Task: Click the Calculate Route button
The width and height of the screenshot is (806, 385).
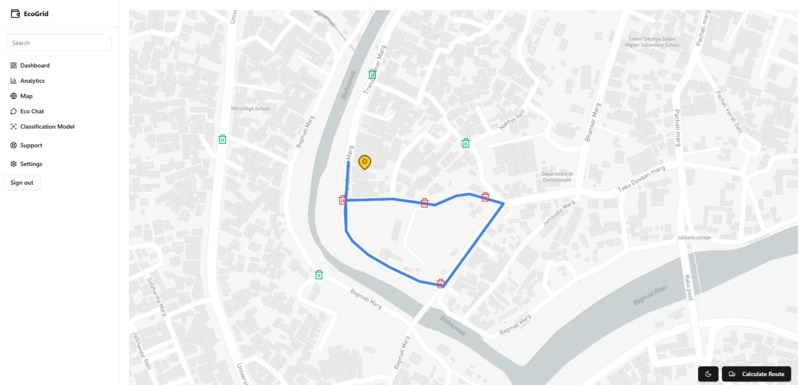Action: [756, 374]
